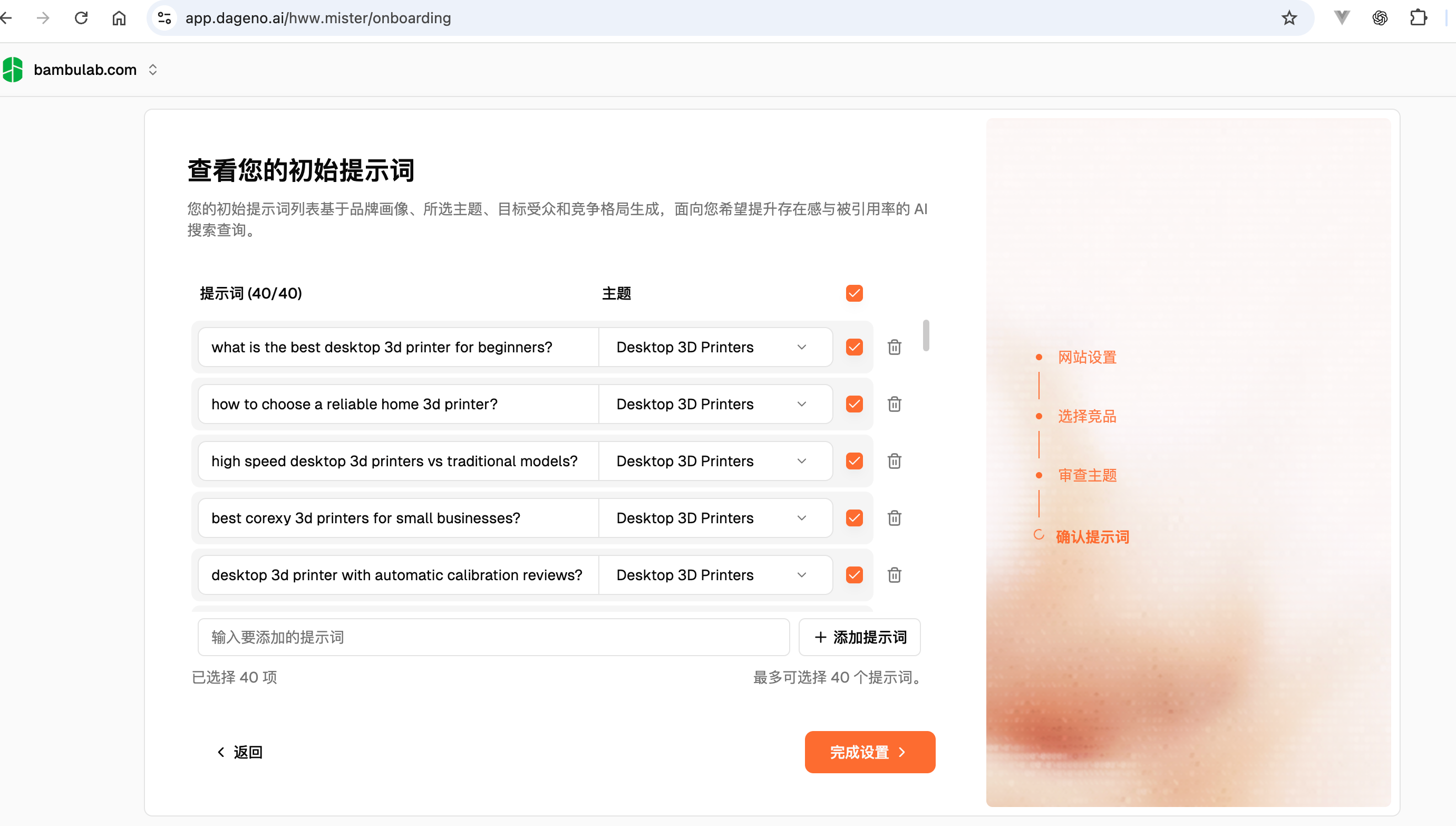The image size is (1456, 826).
Task: Open the browser extensions puzzle icon
Action: pos(1418,18)
